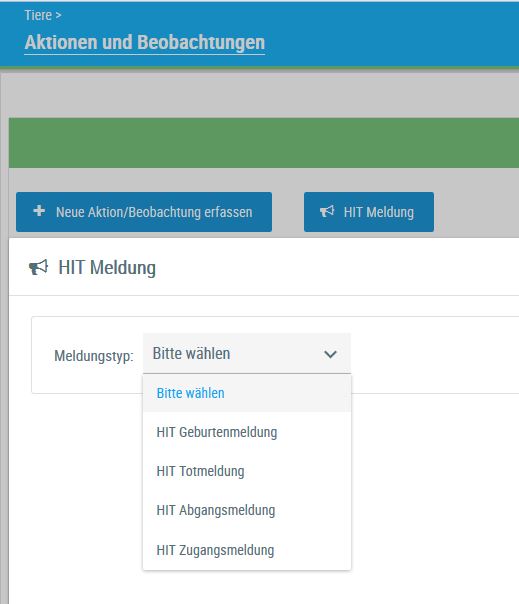Choose HIT Totmeldung from the list

(247, 471)
